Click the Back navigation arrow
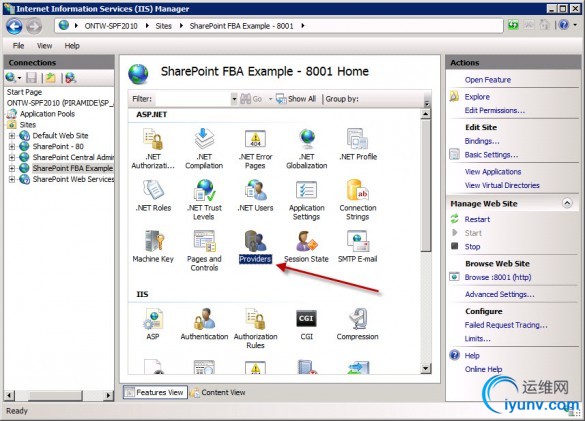 coord(14,26)
